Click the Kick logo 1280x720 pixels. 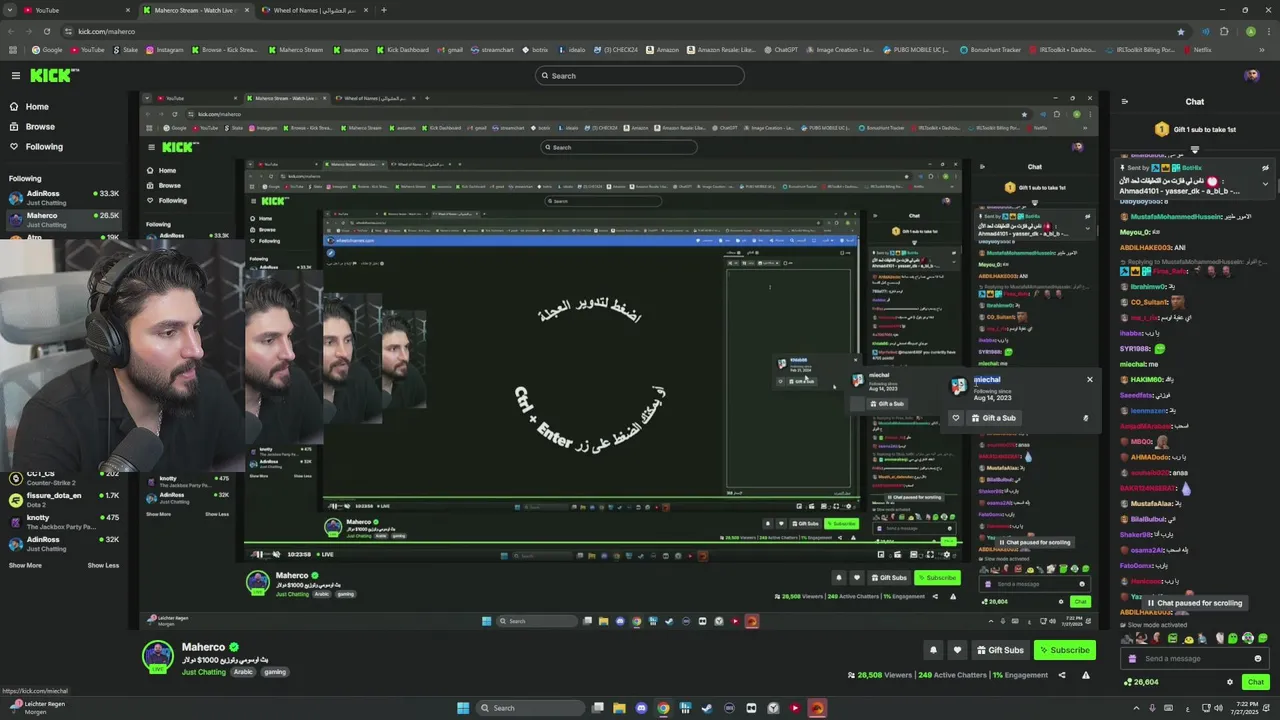(x=54, y=76)
